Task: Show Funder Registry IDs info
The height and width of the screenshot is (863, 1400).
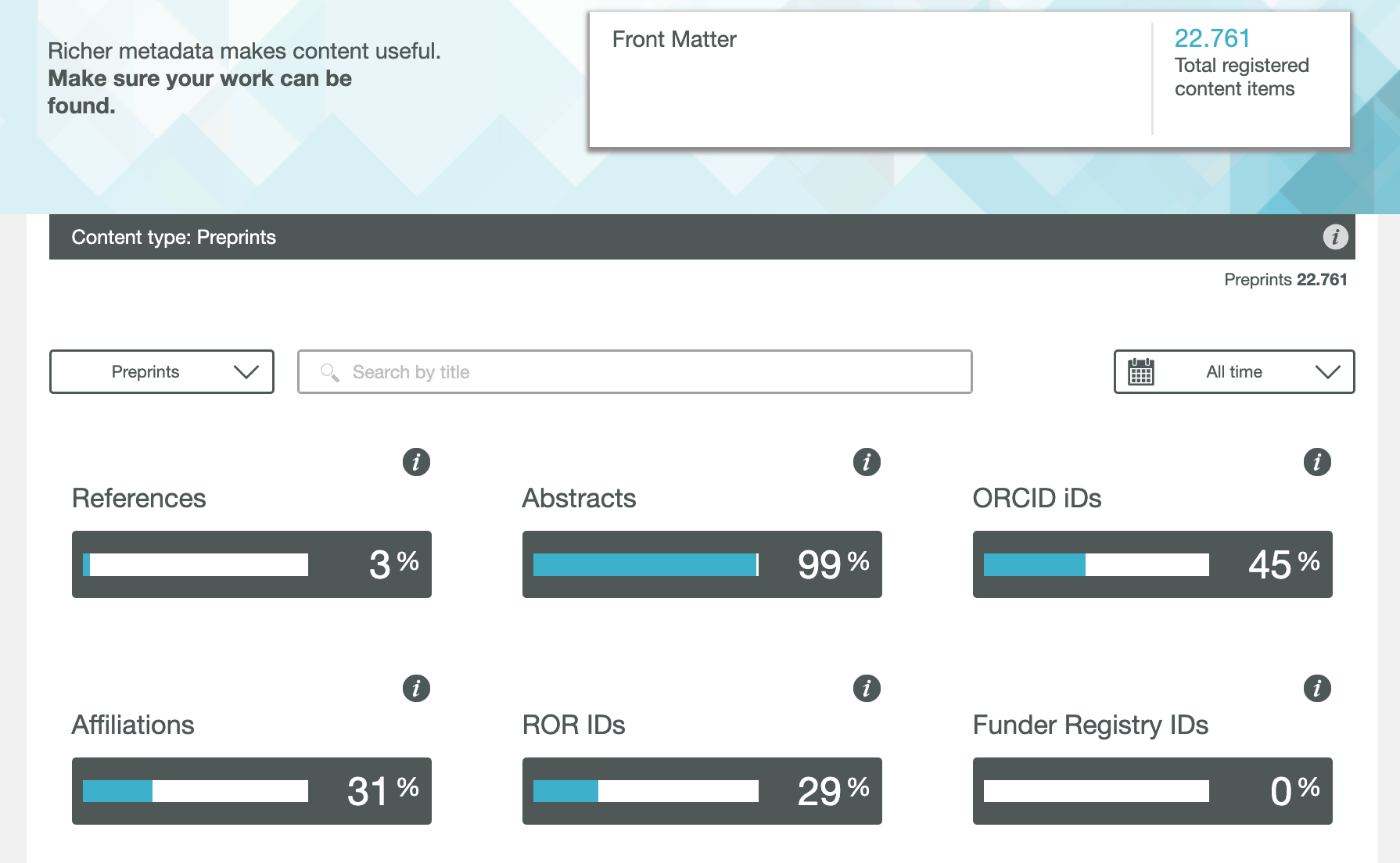Action: coord(1317,689)
